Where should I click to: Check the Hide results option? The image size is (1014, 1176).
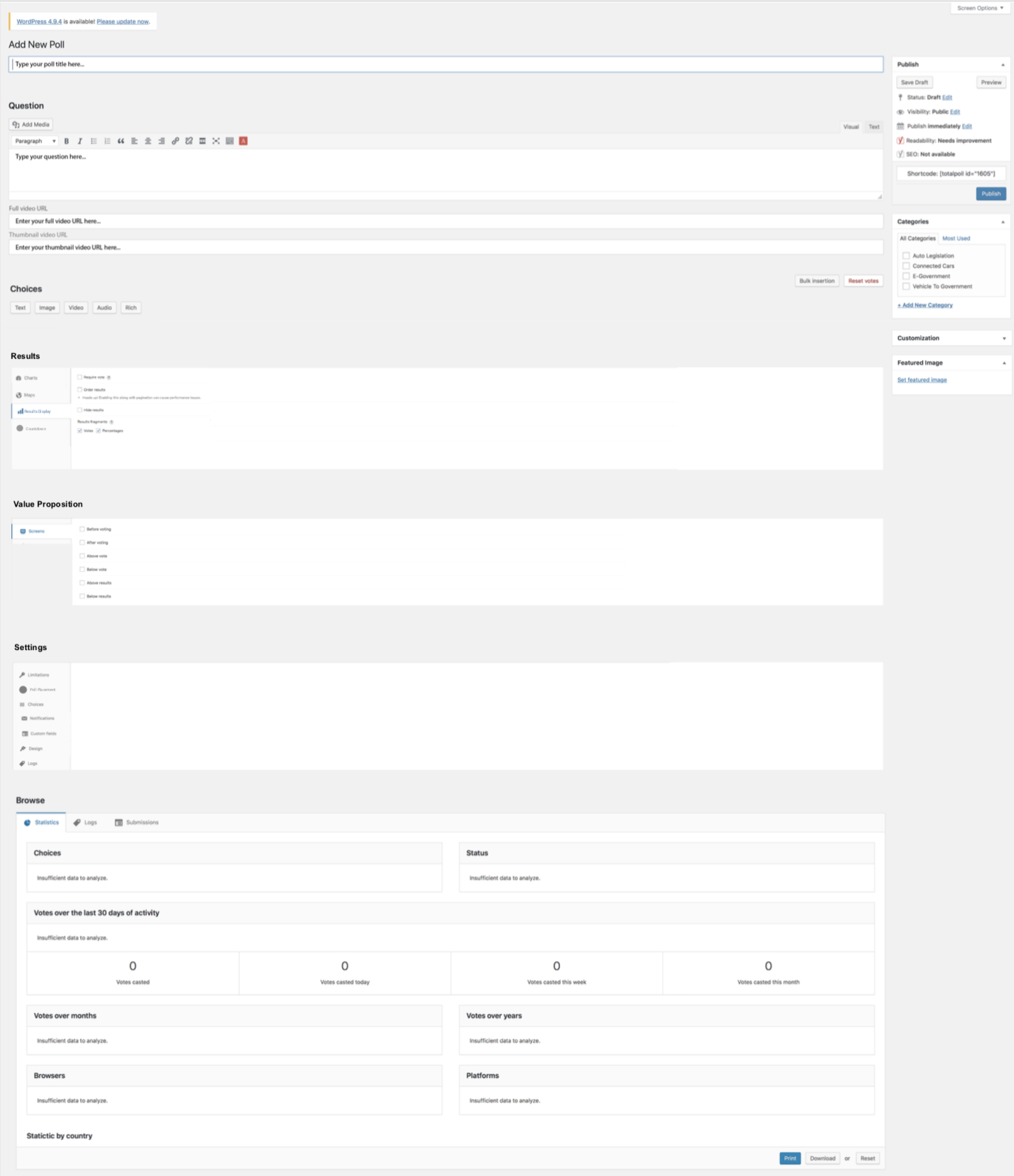pyautogui.click(x=79, y=409)
